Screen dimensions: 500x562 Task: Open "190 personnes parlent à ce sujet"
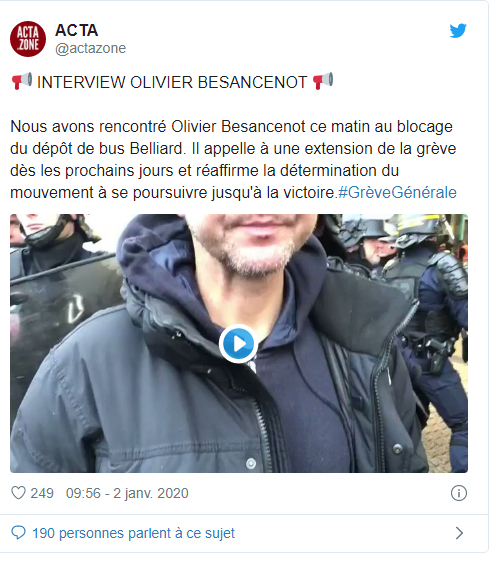pyautogui.click(x=133, y=533)
